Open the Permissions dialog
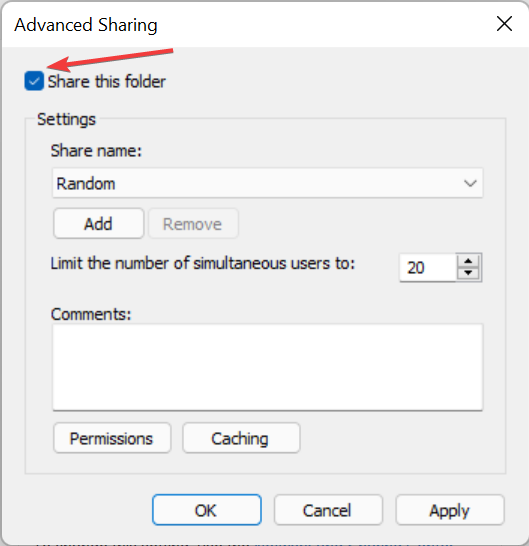The width and height of the screenshot is (529, 546). click(x=112, y=438)
